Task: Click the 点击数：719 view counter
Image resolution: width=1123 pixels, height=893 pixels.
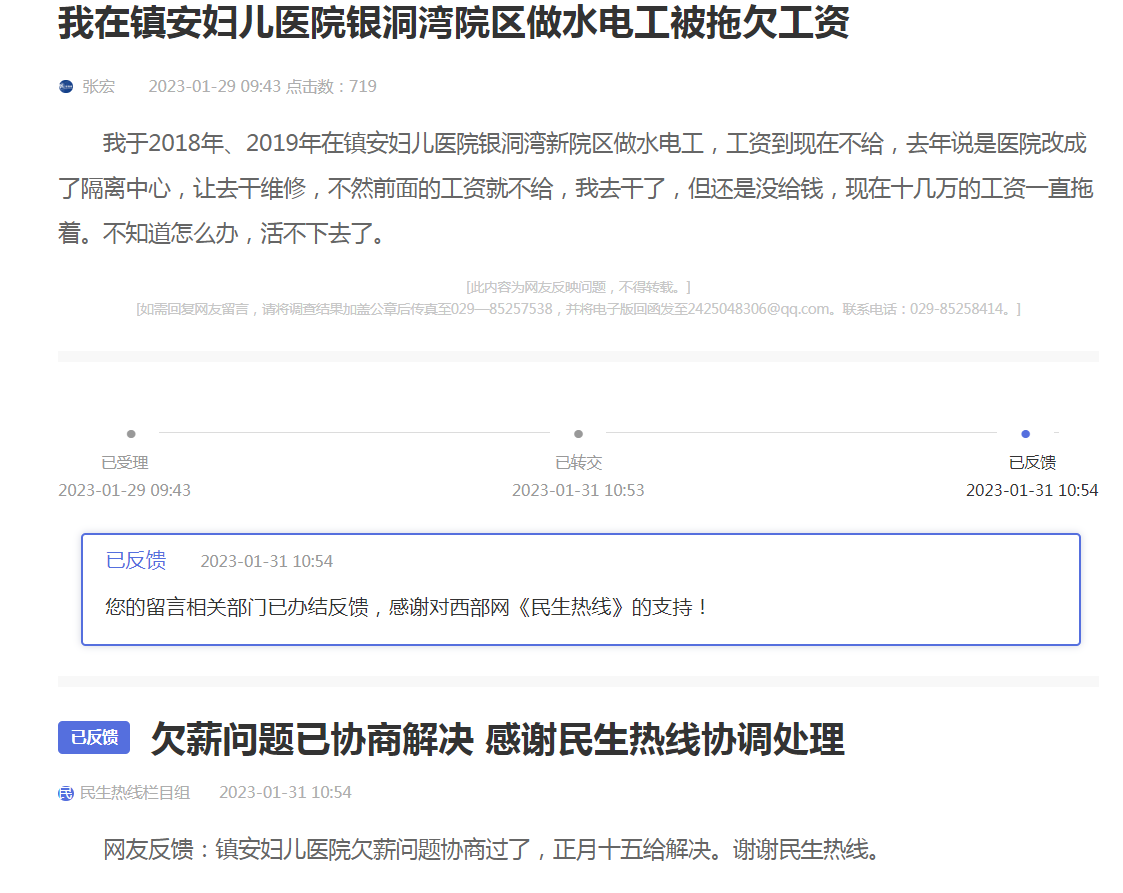Action: pos(331,87)
